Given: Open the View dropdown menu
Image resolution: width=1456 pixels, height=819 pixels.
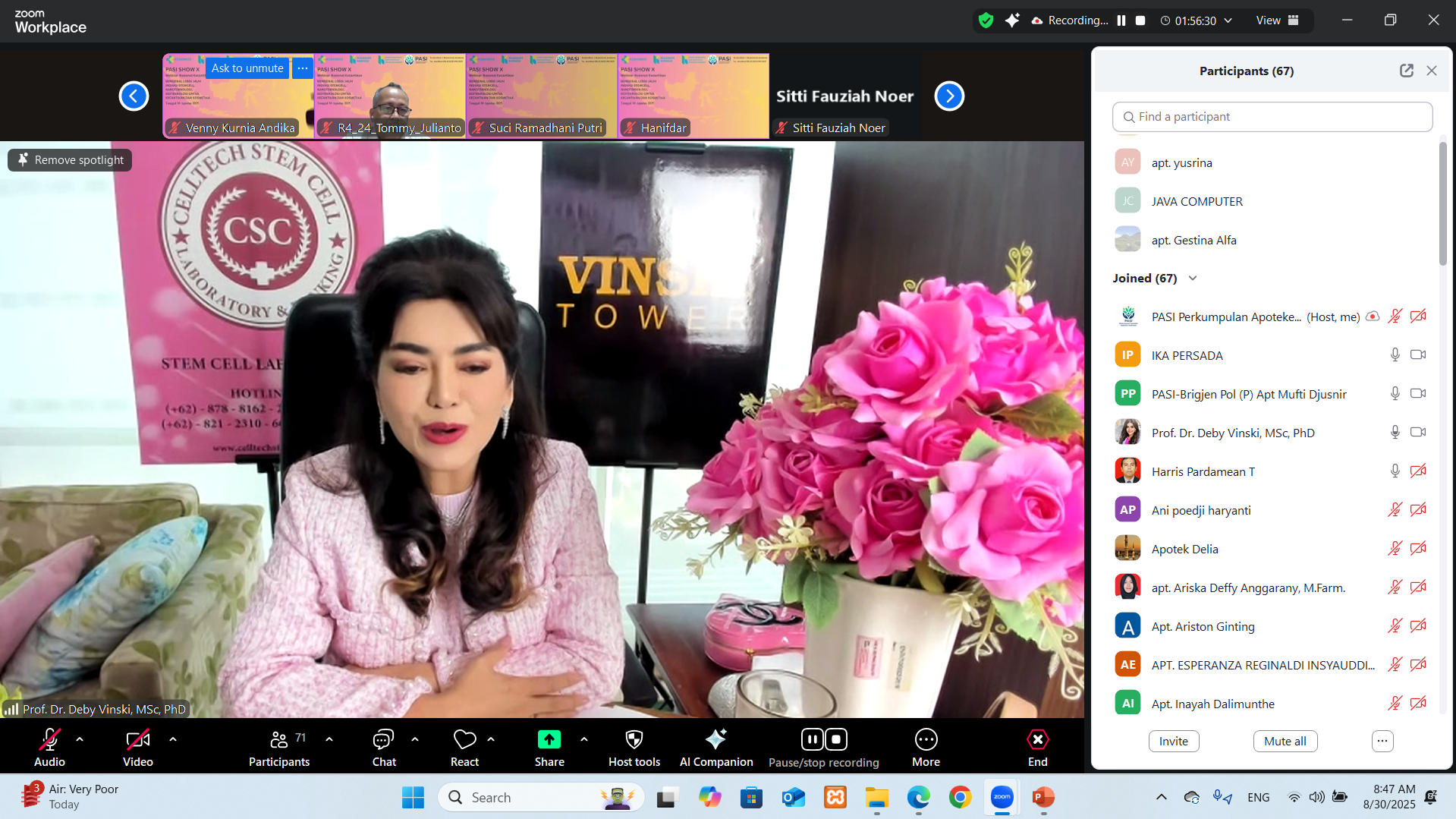Looking at the screenshot, I should point(1277,20).
